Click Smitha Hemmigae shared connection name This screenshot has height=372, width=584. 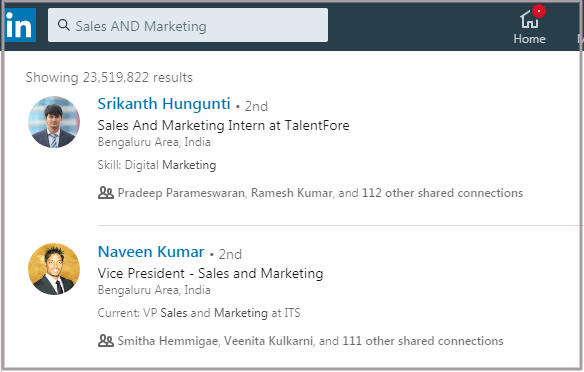click(x=168, y=341)
